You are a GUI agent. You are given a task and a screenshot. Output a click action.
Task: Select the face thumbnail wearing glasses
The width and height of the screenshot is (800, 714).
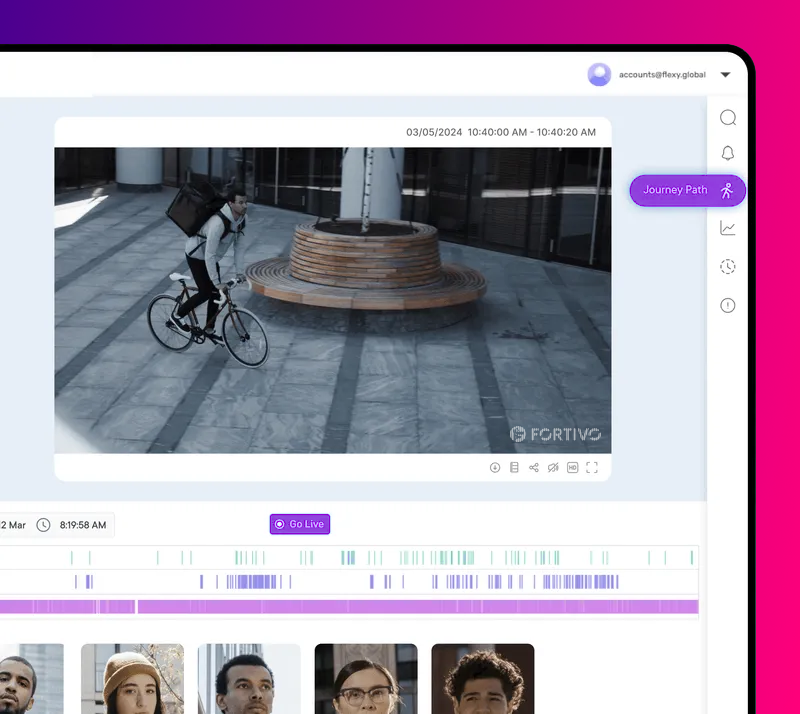coord(366,678)
